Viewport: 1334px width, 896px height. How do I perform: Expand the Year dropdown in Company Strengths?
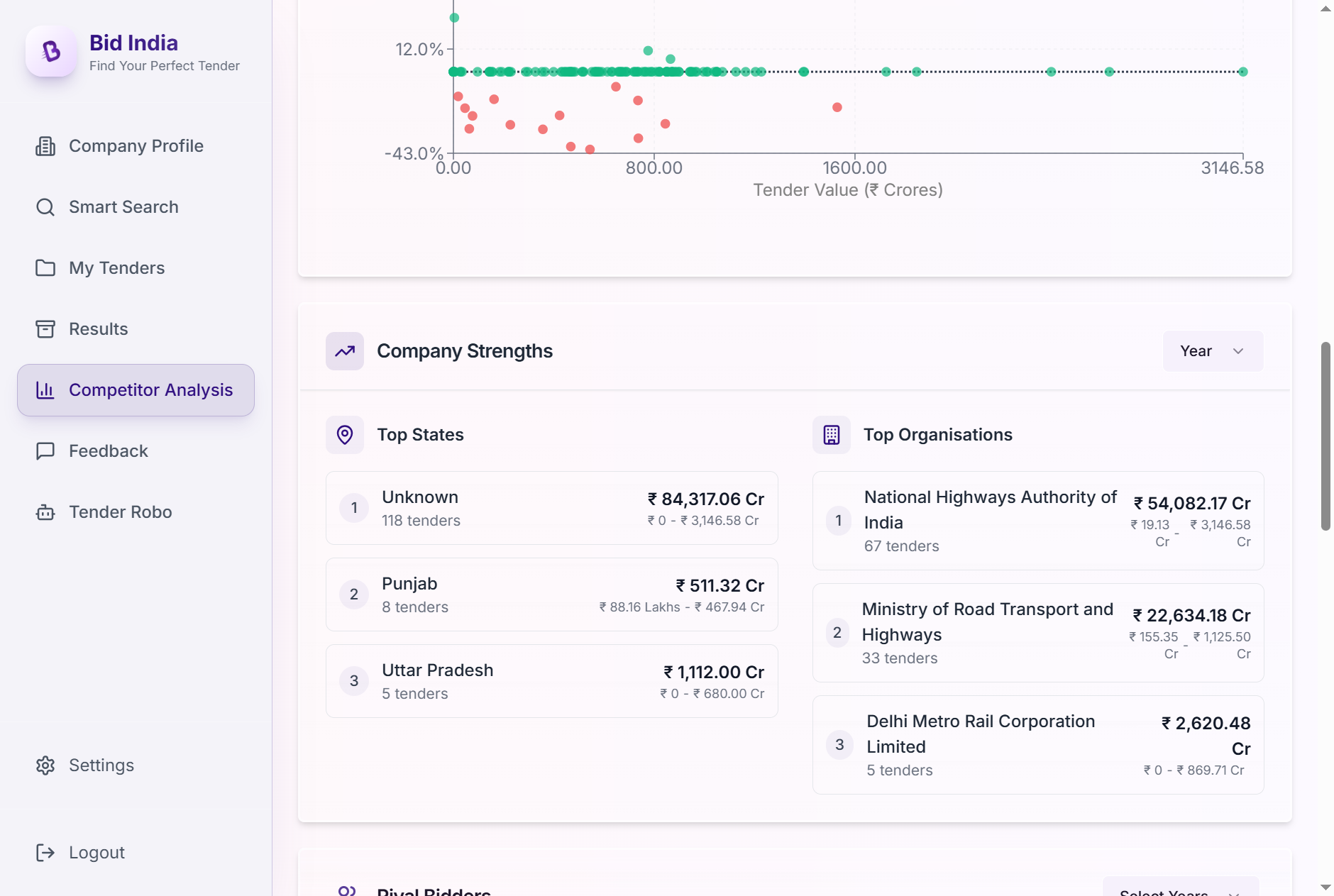tap(1212, 351)
